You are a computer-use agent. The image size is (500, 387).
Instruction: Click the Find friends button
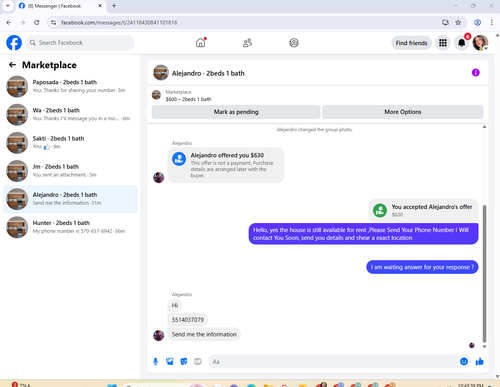pos(411,43)
